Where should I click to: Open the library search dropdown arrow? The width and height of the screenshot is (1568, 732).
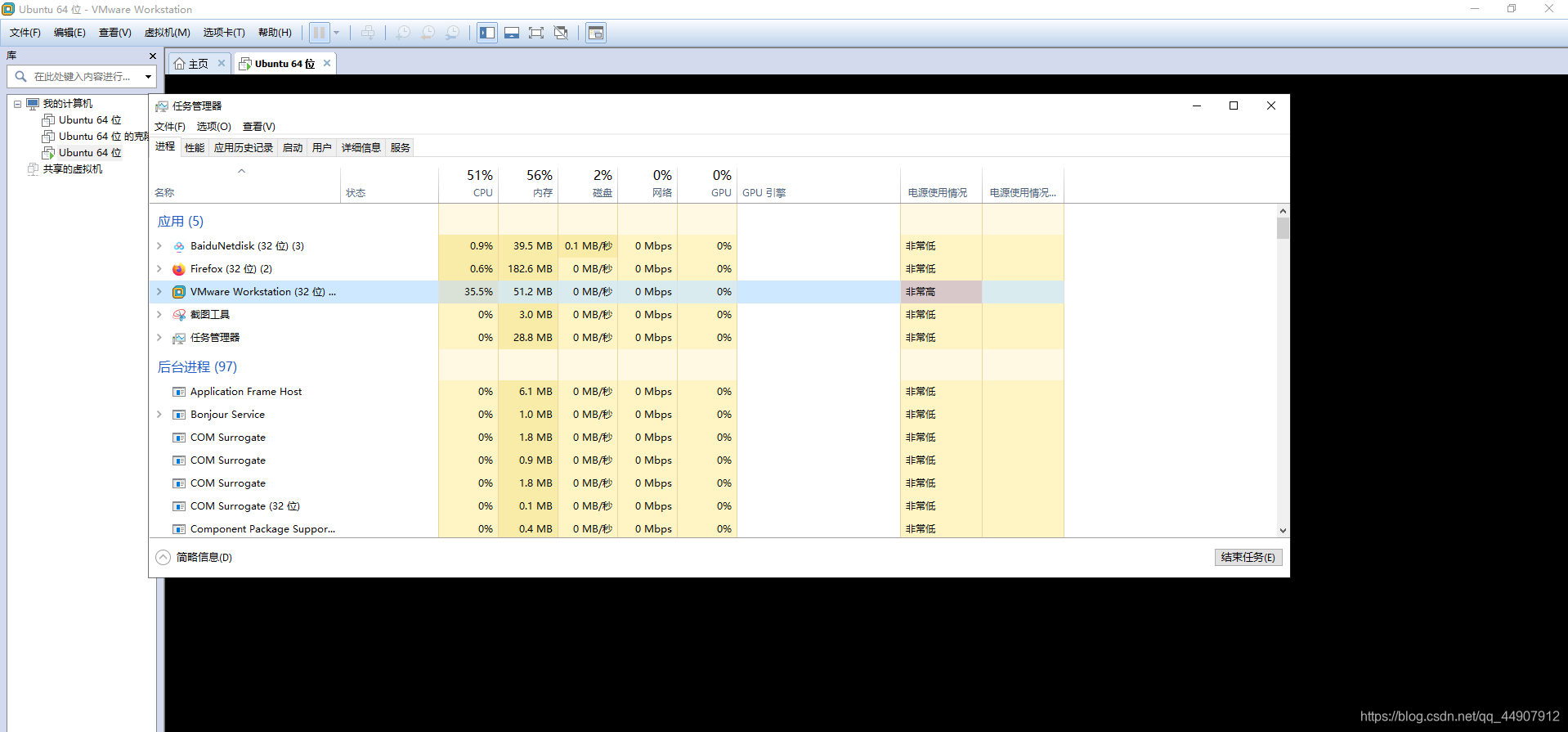click(x=148, y=77)
